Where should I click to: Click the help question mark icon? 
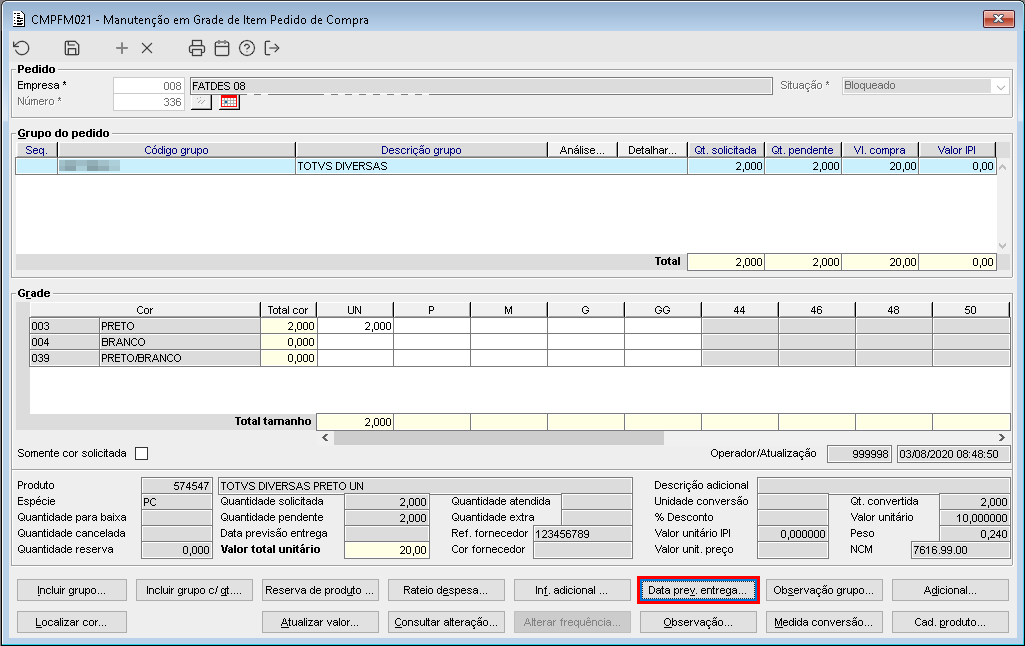tap(247, 48)
